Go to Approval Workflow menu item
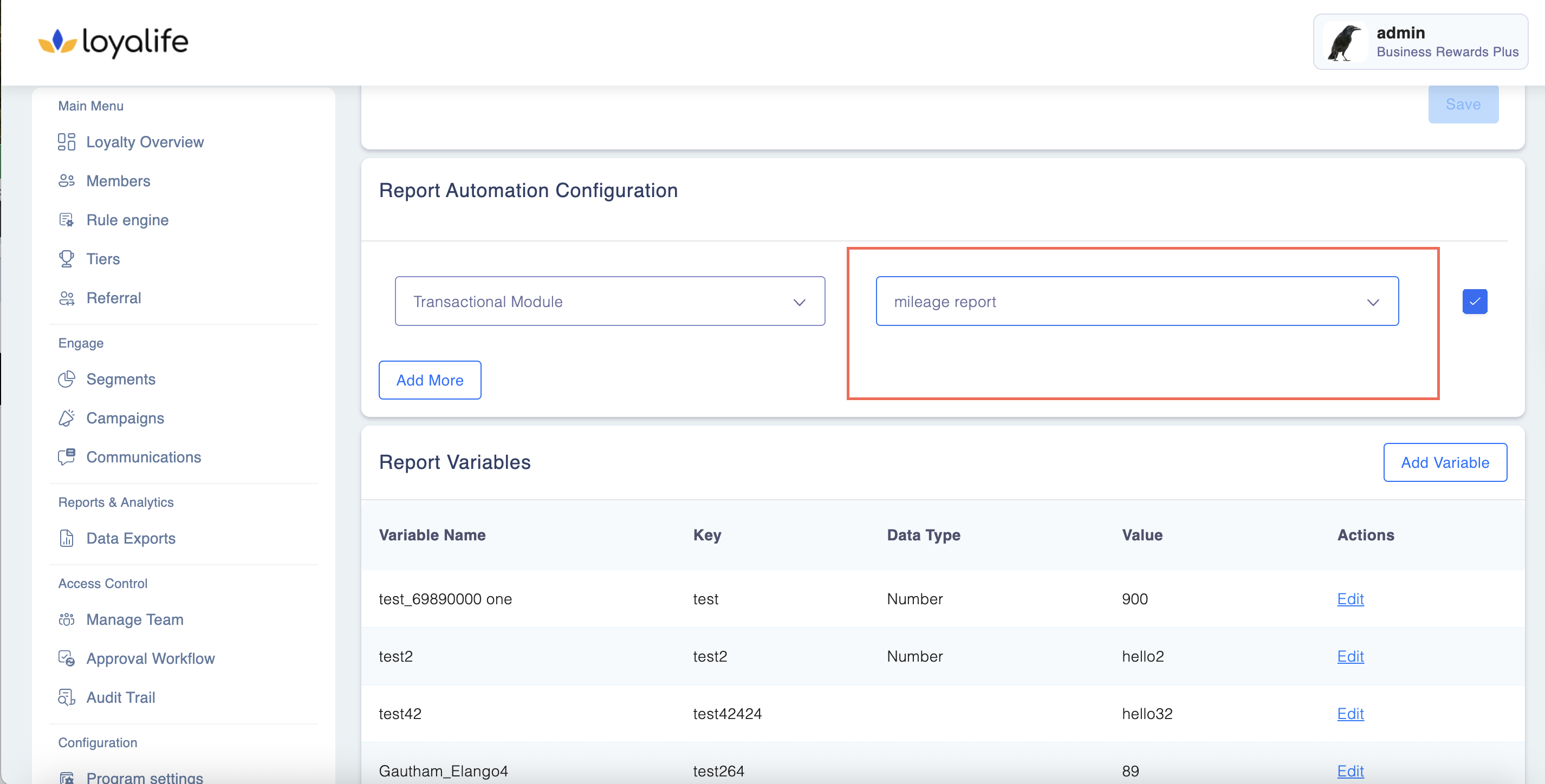 pyautogui.click(x=150, y=659)
